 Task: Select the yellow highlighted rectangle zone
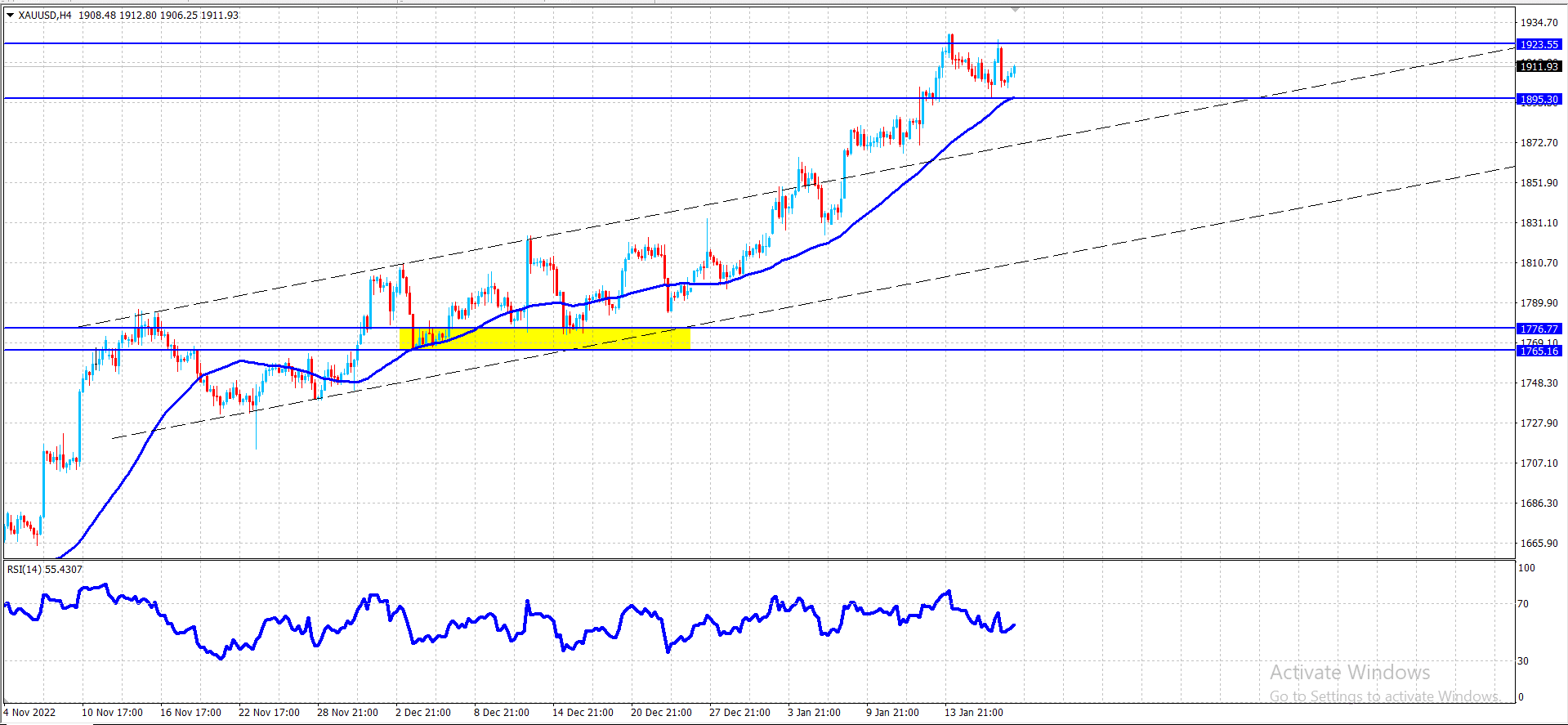pyautogui.click(x=545, y=338)
